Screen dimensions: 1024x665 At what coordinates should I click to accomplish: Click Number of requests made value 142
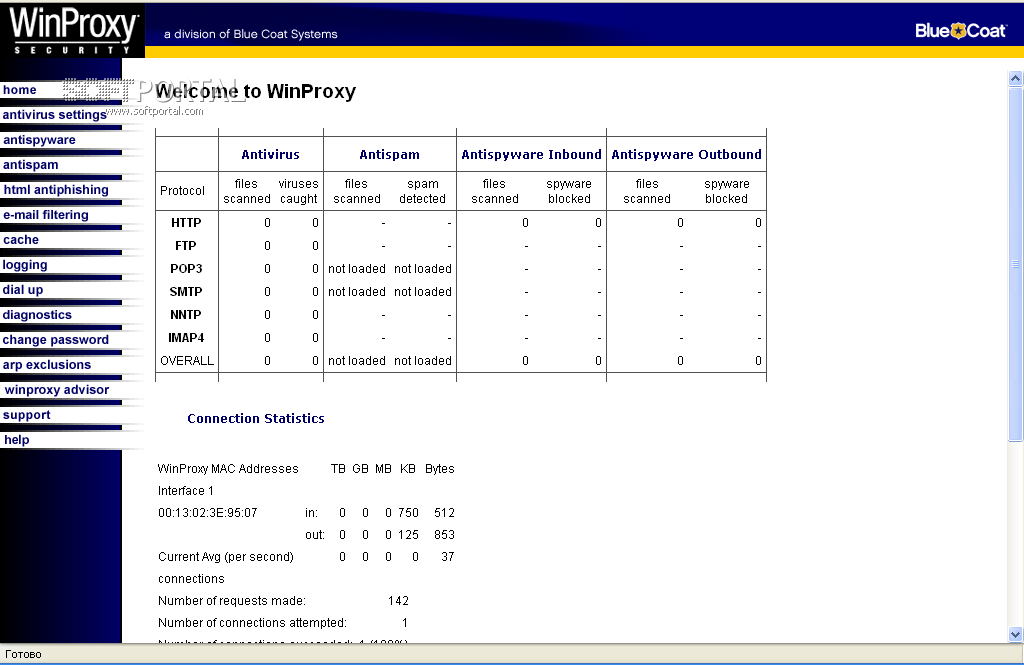398,600
